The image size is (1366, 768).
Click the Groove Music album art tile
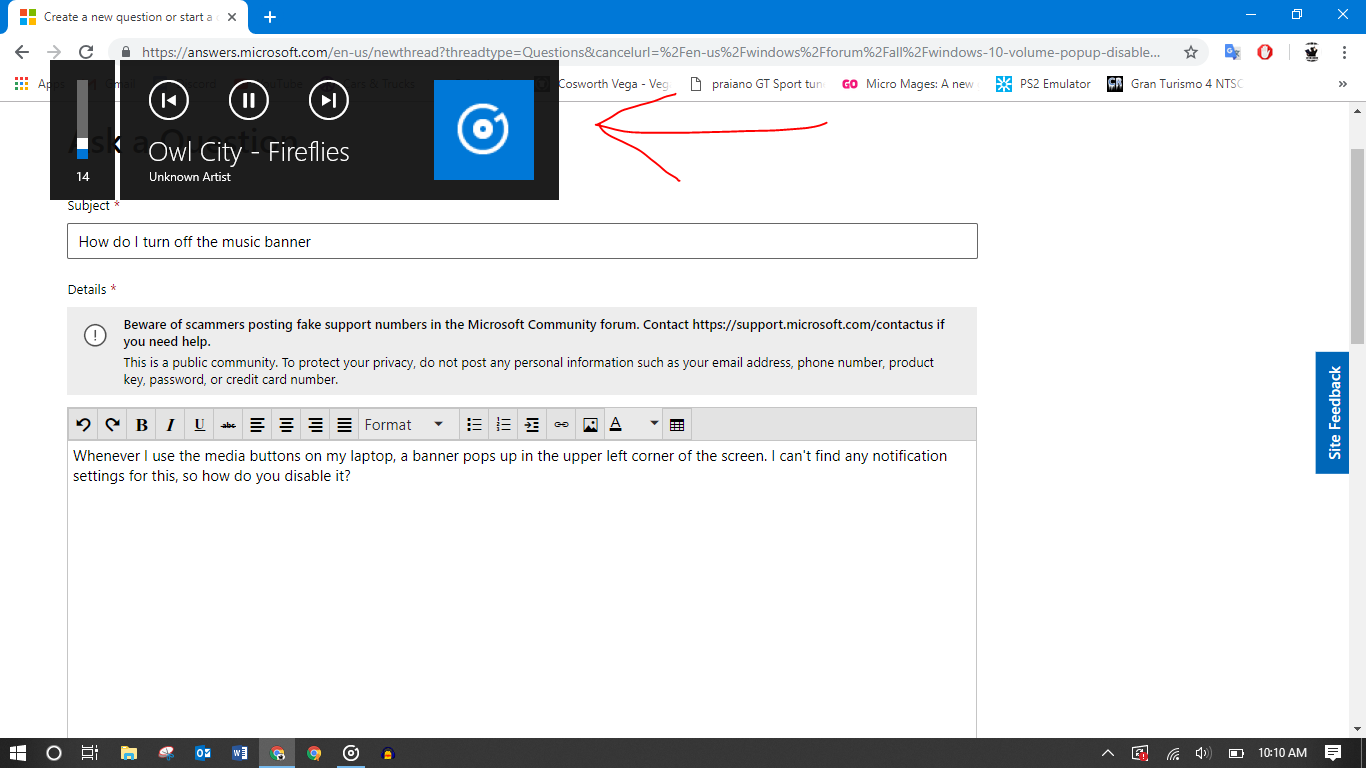click(x=484, y=130)
